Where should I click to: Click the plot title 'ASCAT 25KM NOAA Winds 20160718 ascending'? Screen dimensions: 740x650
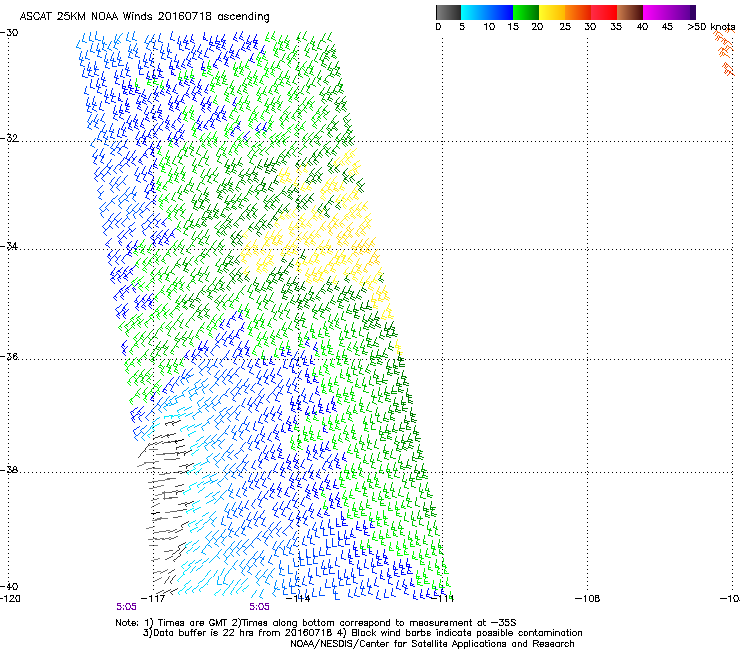tap(144, 17)
